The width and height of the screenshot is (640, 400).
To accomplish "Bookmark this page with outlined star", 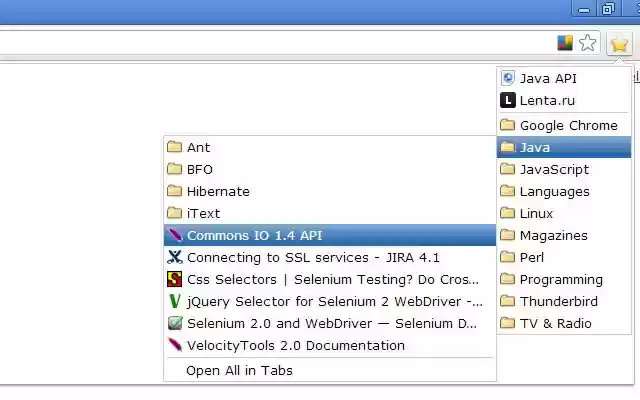I will 587,43.
